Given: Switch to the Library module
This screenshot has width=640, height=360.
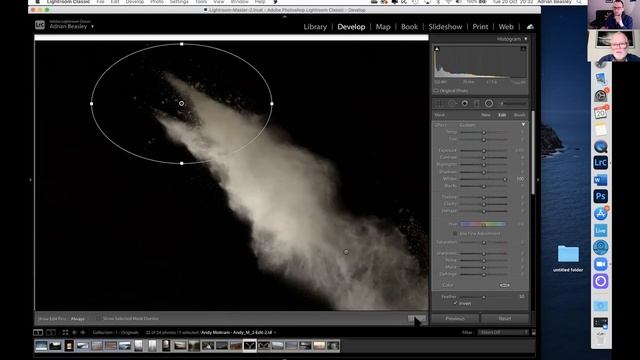Looking at the screenshot, I should 315,27.
